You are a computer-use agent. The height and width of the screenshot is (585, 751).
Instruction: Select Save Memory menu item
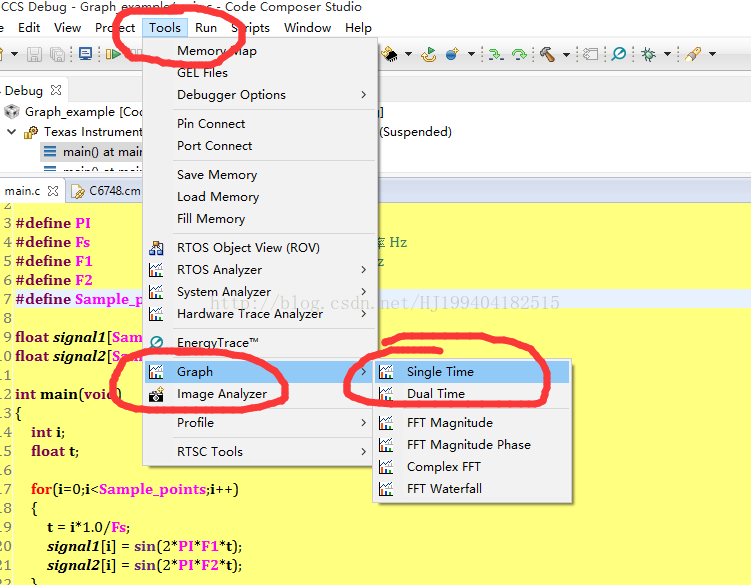click(260, 175)
